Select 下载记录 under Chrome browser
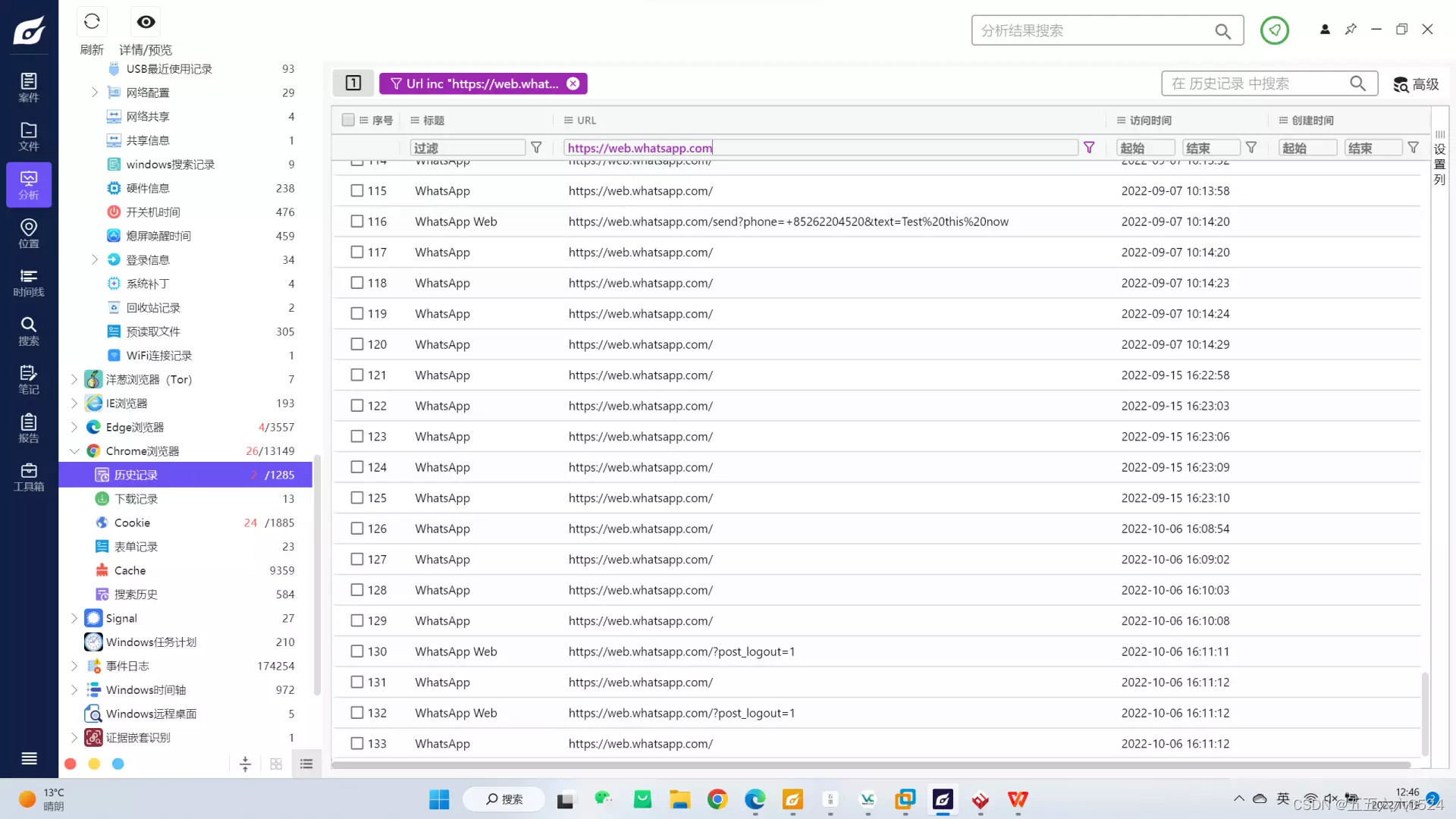 pyautogui.click(x=136, y=499)
